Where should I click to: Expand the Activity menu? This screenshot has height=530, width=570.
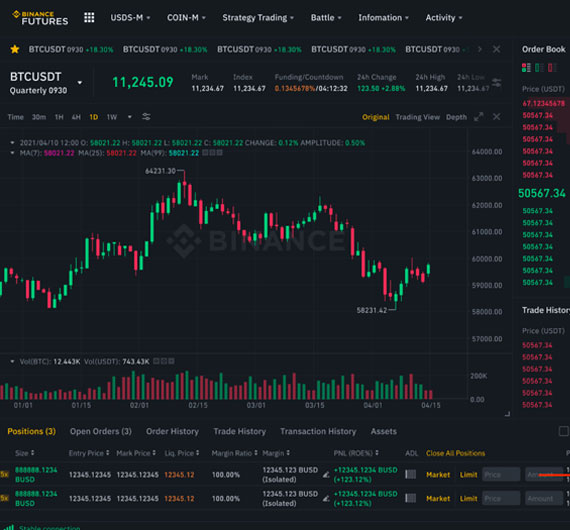[x=444, y=17]
